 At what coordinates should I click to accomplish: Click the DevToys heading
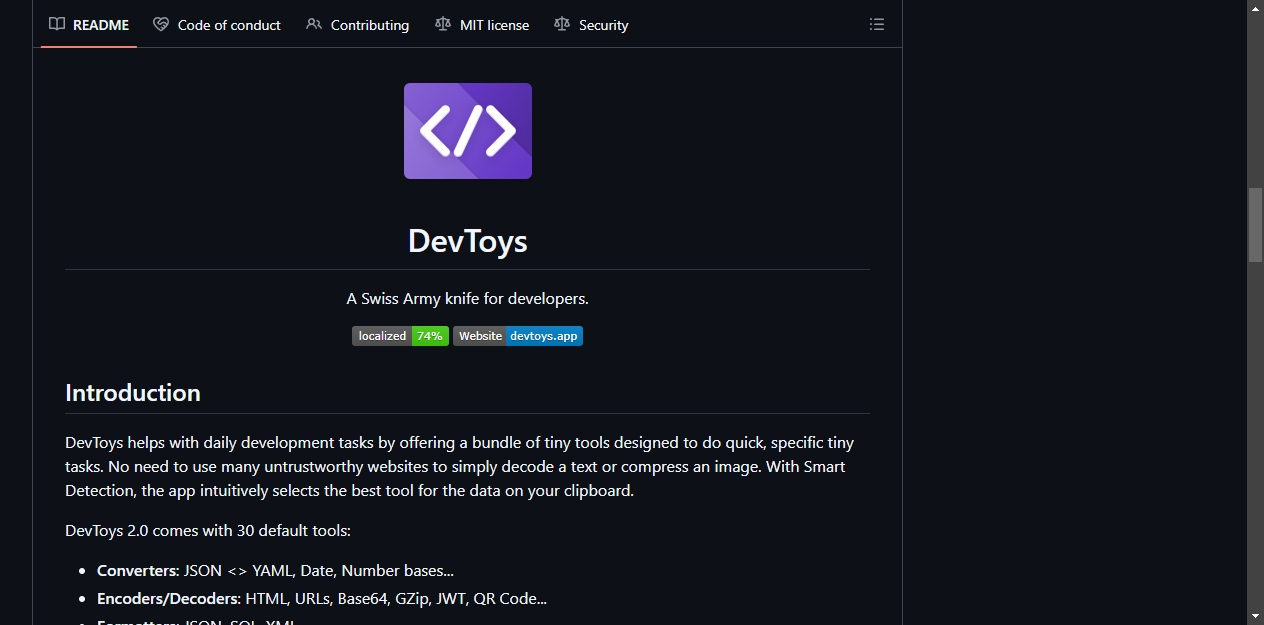468,241
